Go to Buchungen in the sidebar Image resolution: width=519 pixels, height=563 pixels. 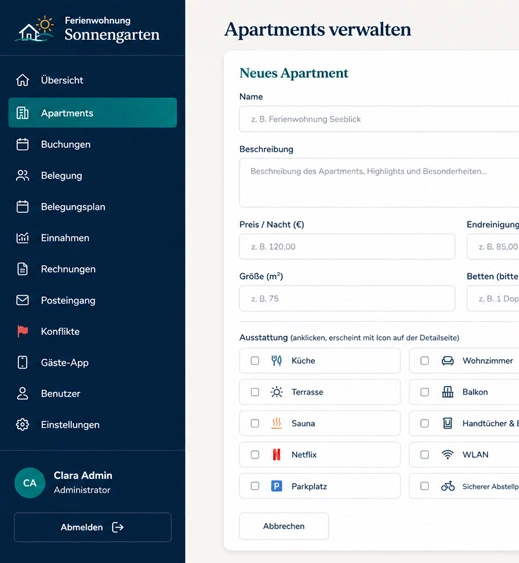pos(93,144)
